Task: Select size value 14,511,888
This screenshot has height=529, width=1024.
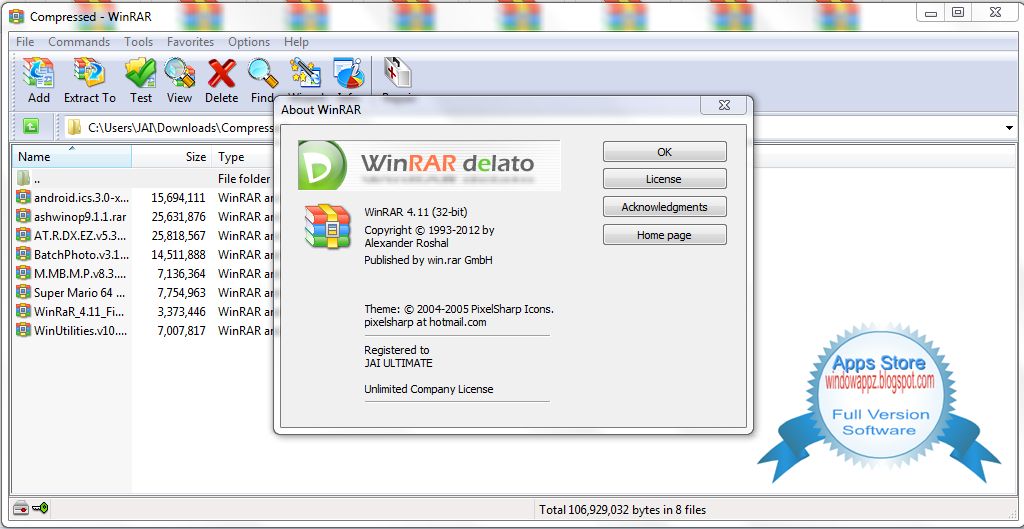Action: click(x=178, y=254)
